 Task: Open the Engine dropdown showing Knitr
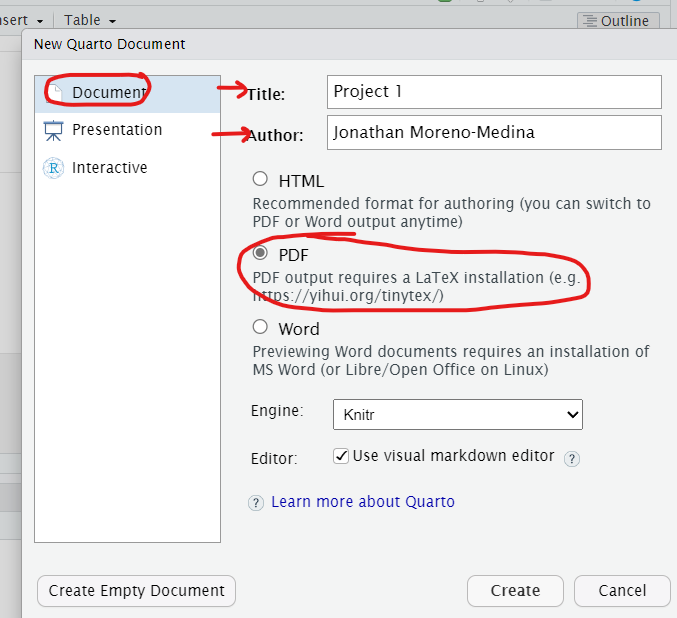[457, 413]
